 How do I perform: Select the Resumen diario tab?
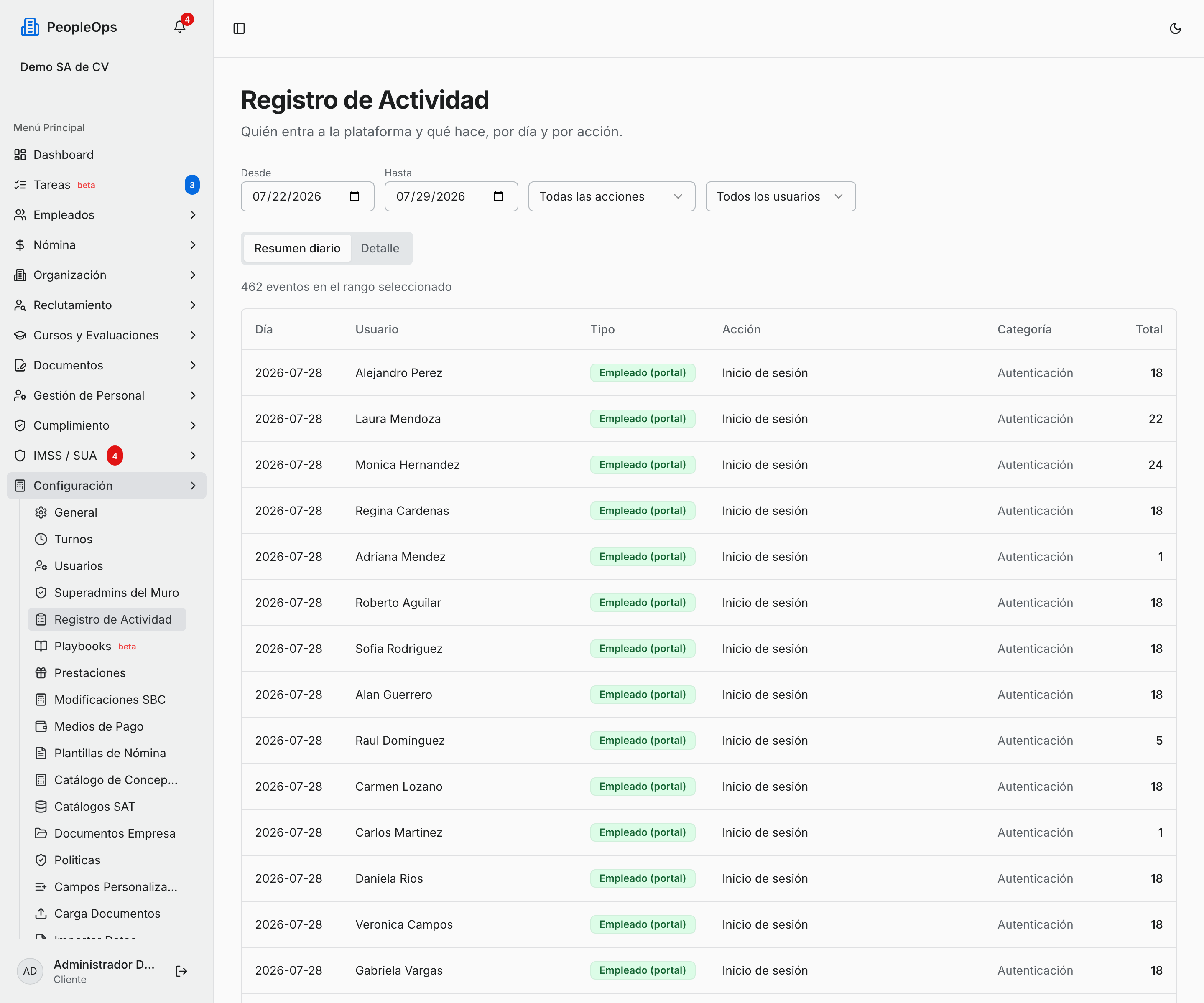click(x=297, y=248)
